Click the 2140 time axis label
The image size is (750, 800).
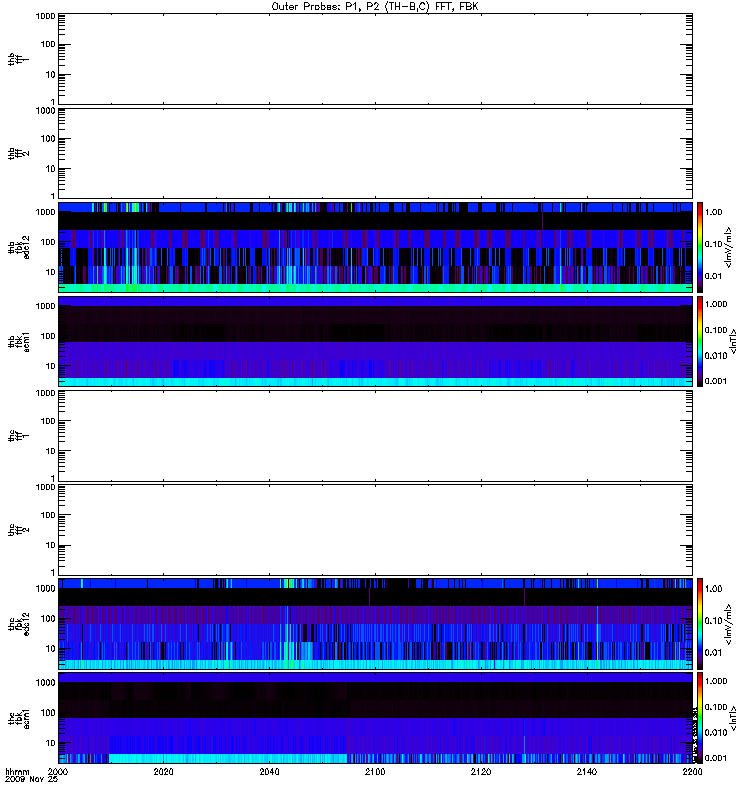(x=587, y=771)
